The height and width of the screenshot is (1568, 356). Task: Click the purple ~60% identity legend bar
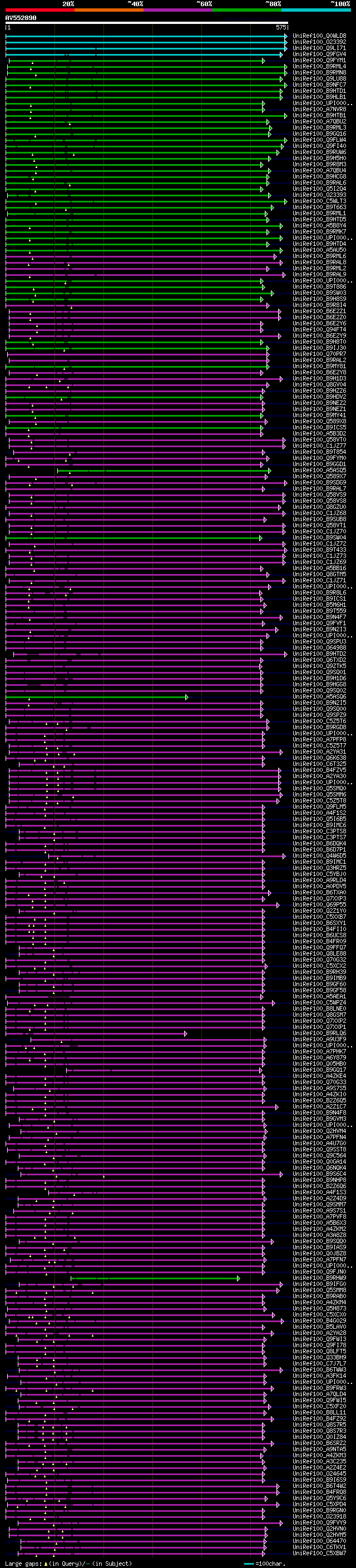point(177,10)
